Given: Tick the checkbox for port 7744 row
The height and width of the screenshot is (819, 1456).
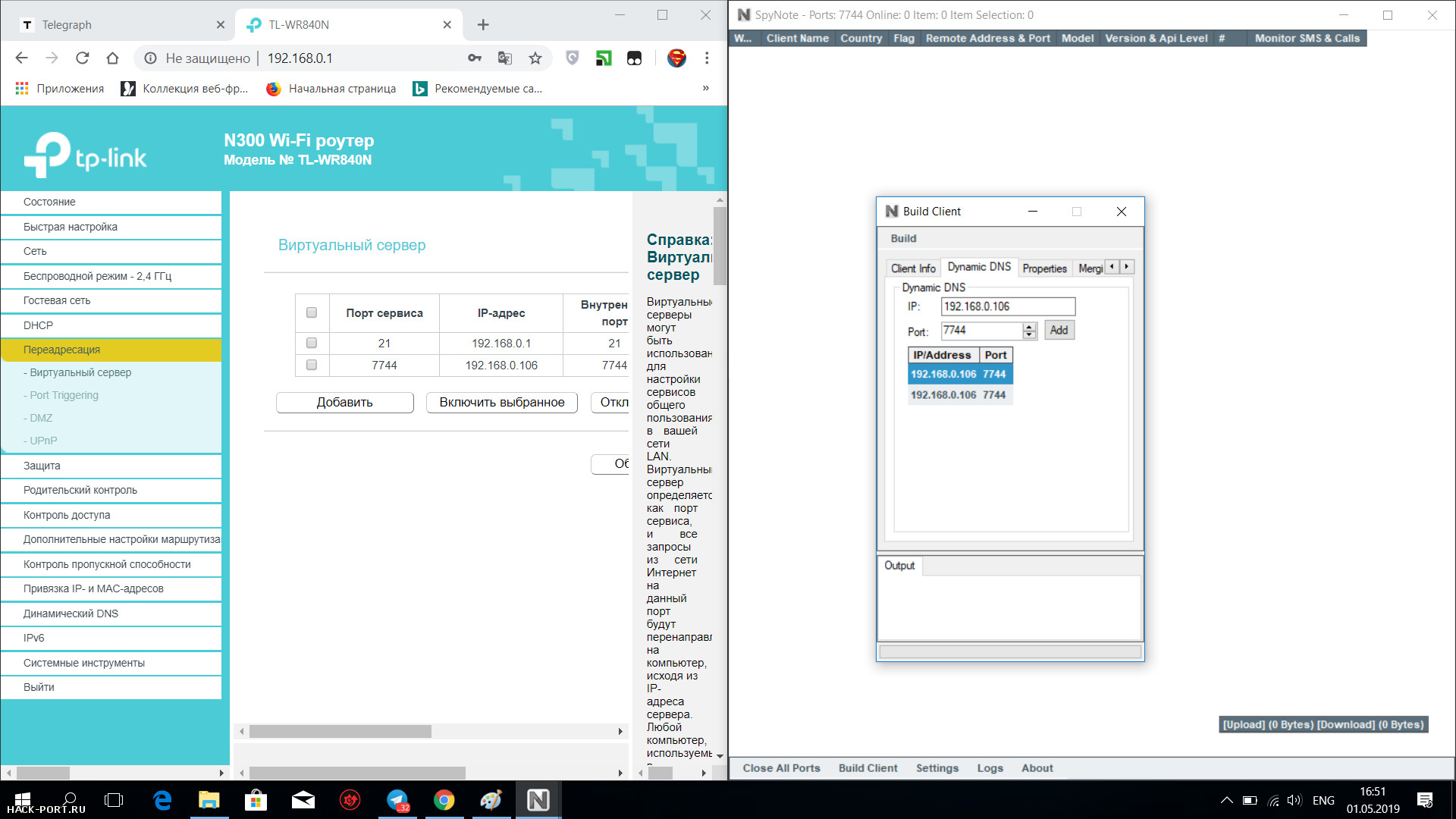Looking at the screenshot, I should [312, 365].
